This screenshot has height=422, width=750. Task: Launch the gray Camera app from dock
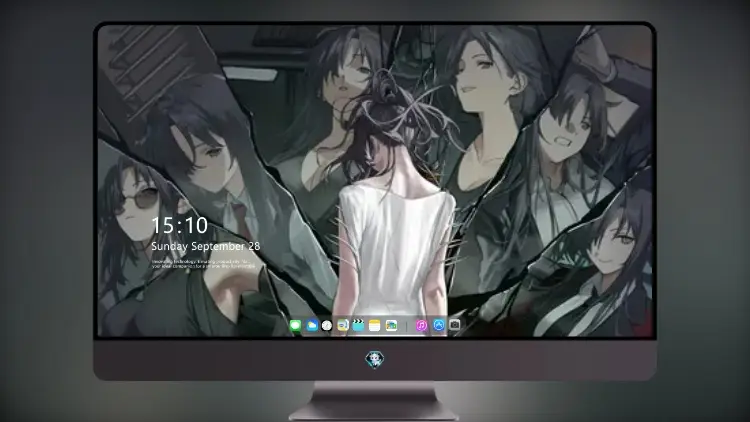point(455,325)
